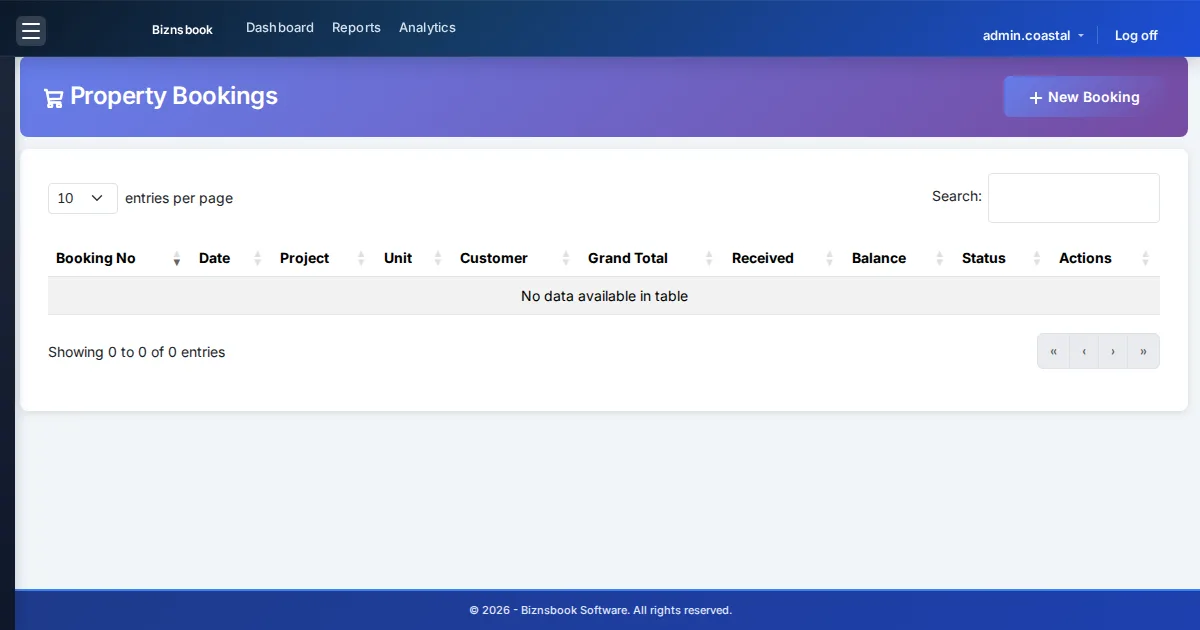The height and width of the screenshot is (630, 1200).
Task: Sort by Project column
Action: [x=324, y=258]
